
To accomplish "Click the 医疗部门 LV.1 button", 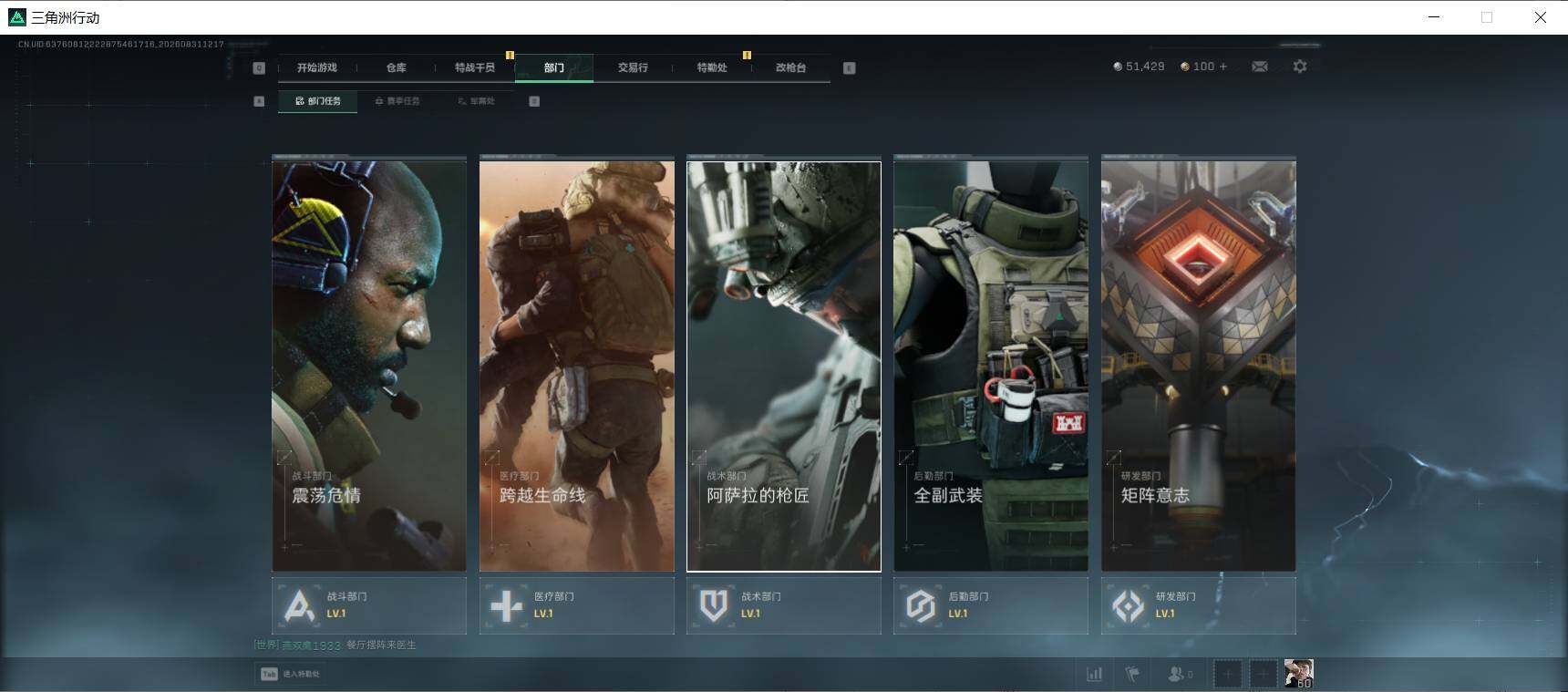I will [577, 605].
